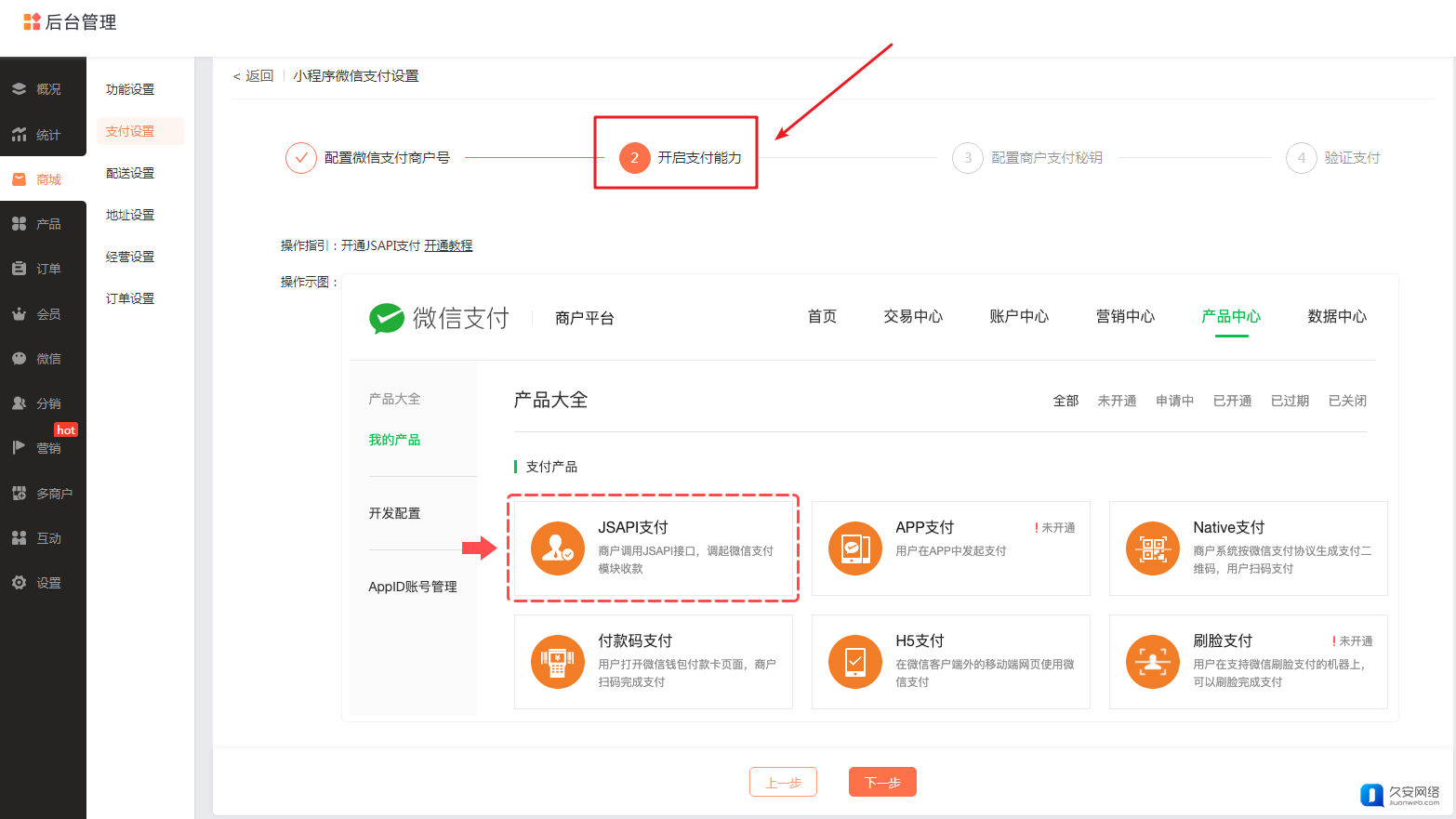
Task: Click the 验证支付 step label
Action: coord(1352,158)
